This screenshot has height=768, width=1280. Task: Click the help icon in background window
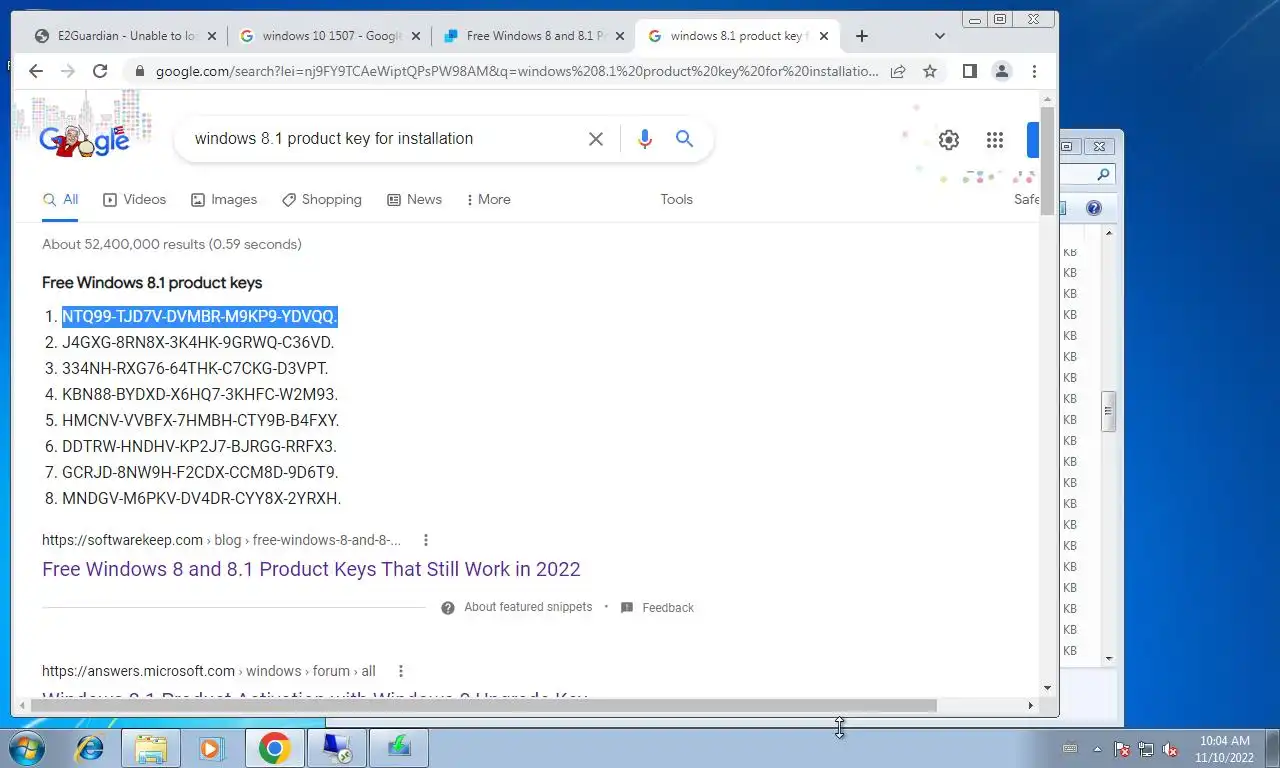point(1093,208)
